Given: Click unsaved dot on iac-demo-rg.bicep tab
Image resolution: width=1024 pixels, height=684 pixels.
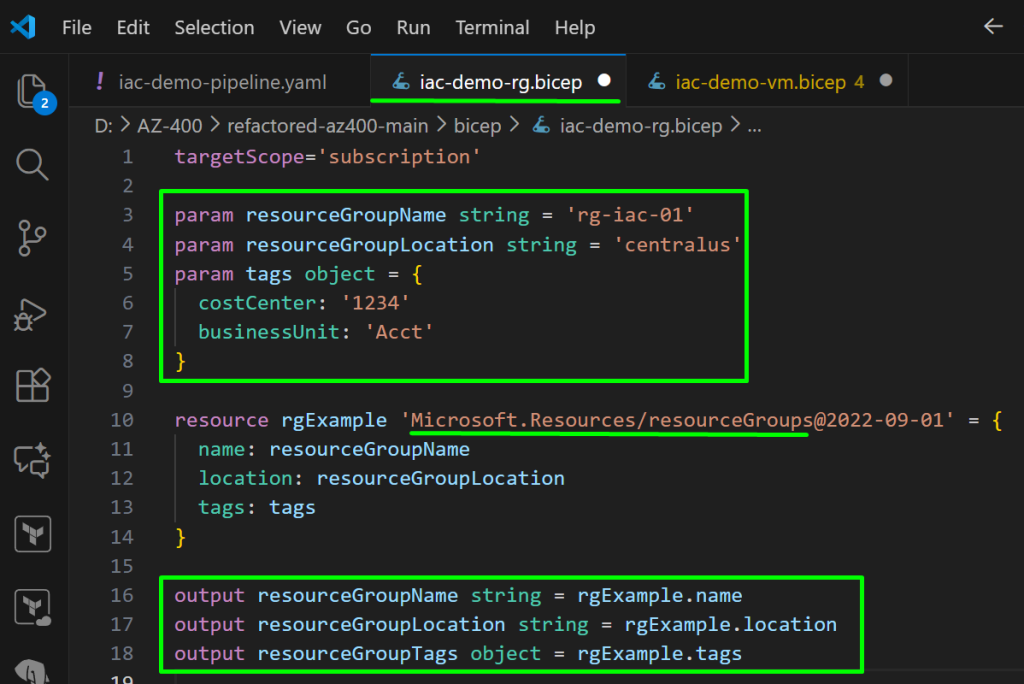Looking at the screenshot, I should point(604,82).
